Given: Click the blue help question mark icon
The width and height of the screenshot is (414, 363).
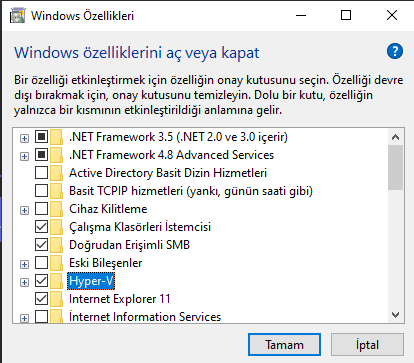Looking at the screenshot, I should coord(395,51).
